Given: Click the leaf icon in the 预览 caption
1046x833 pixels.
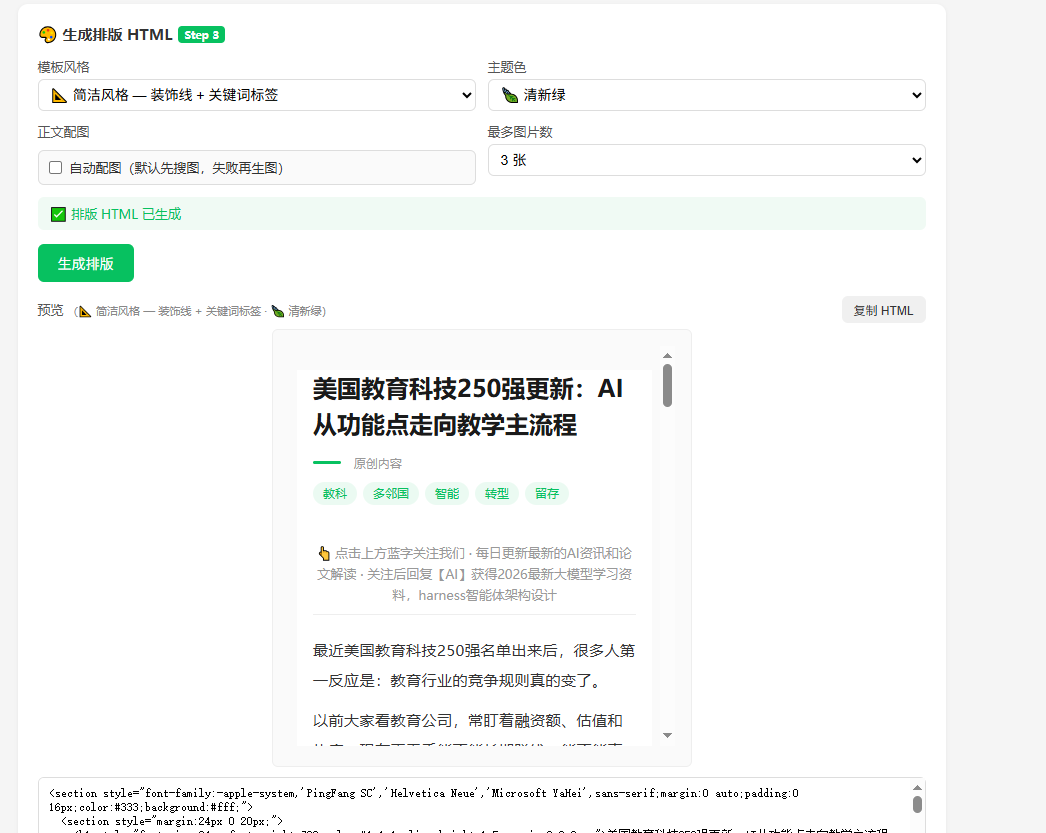Looking at the screenshot, I should click(x=278, y=311).
